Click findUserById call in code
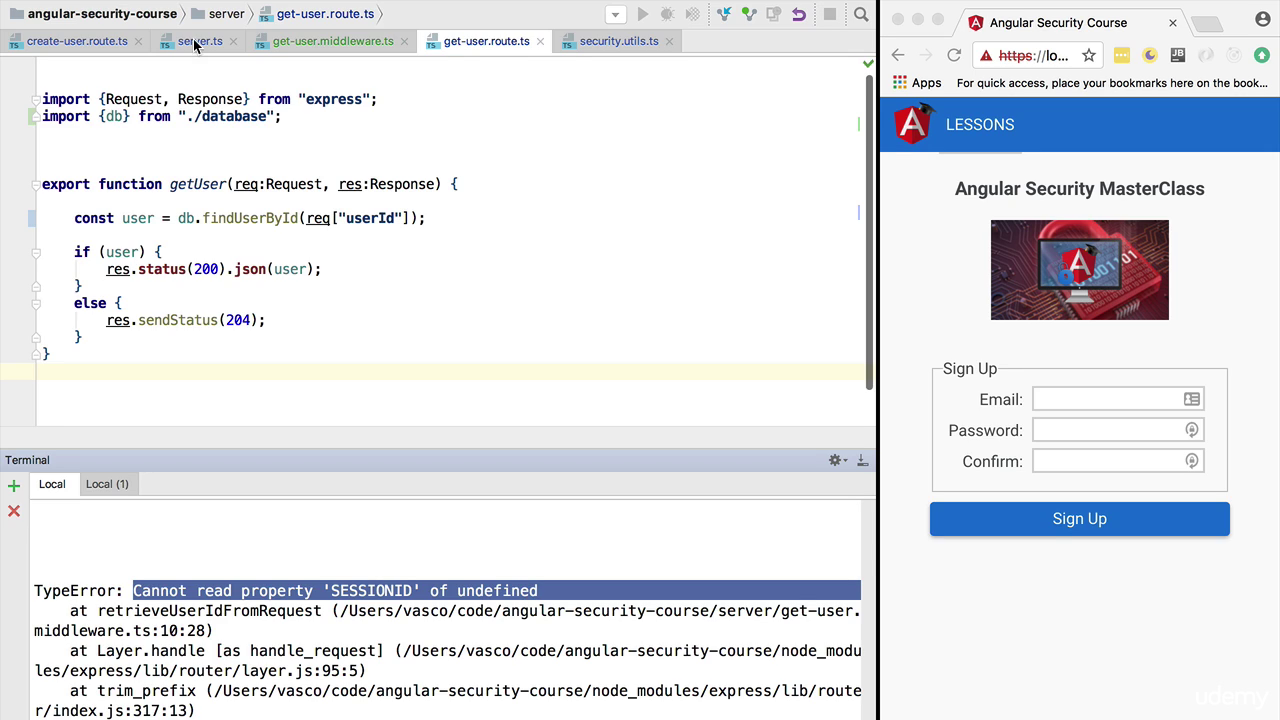The height and width of the screenshot is (720, 1280). pyautogui.click(x=250, y=218)
